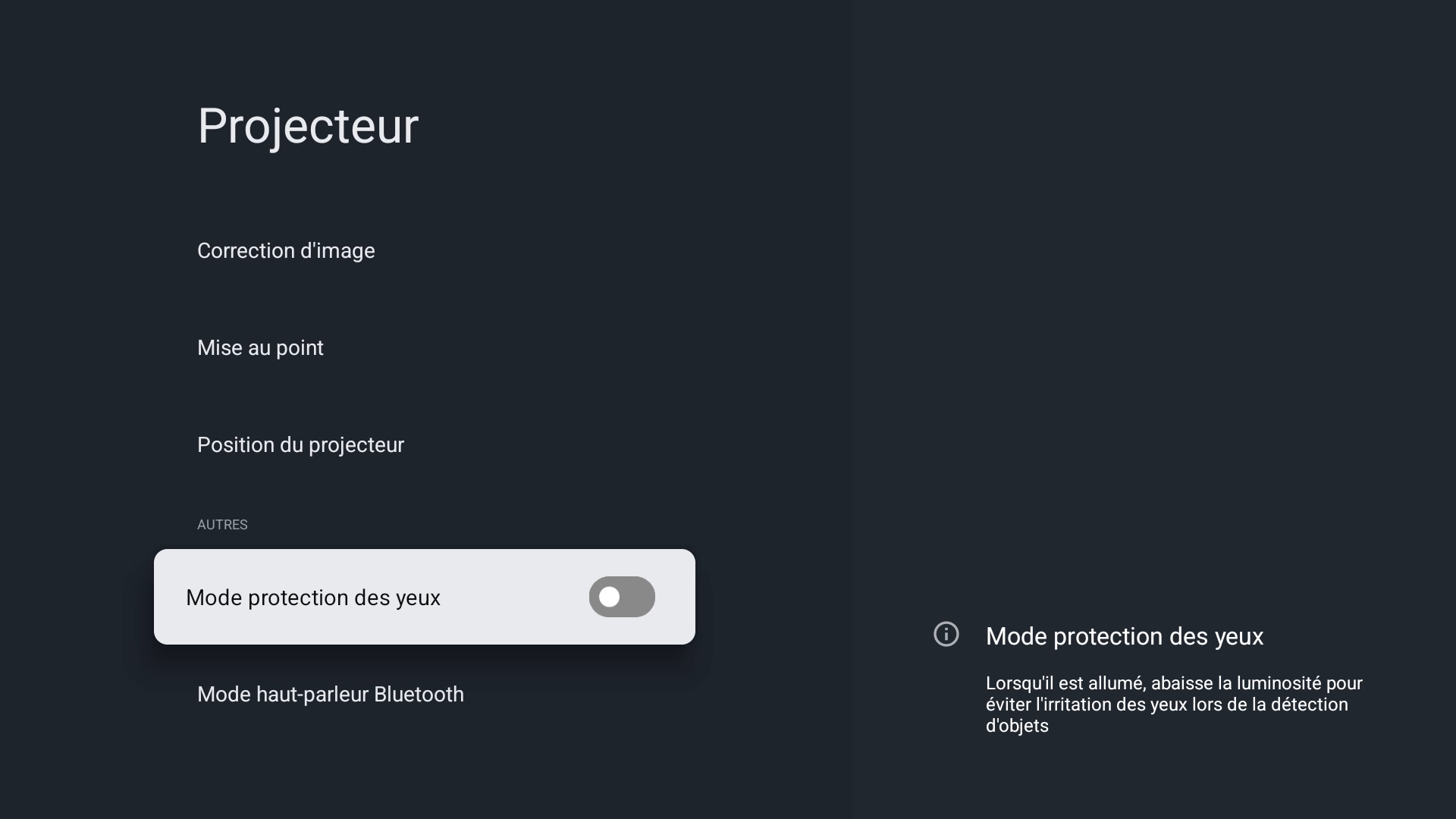Click the description text about lowering brightness
1456x819 pixels.
(1173, 704)
